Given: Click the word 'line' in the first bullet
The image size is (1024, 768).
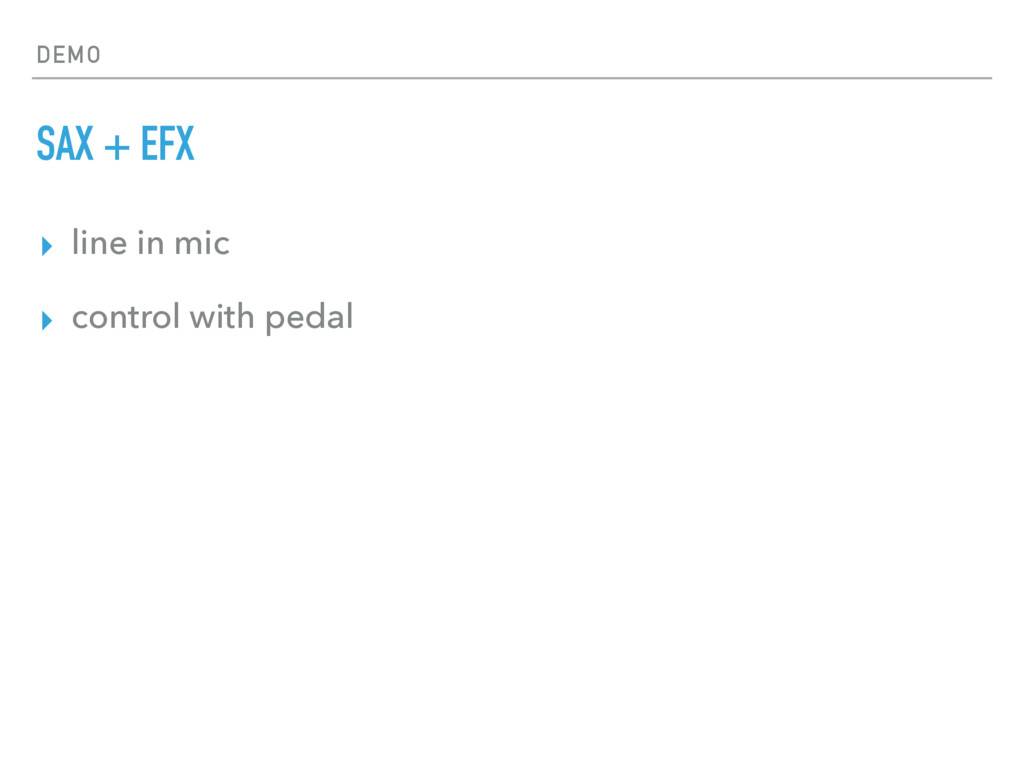Looking at the screenshot, I should [x=99, y=243].
